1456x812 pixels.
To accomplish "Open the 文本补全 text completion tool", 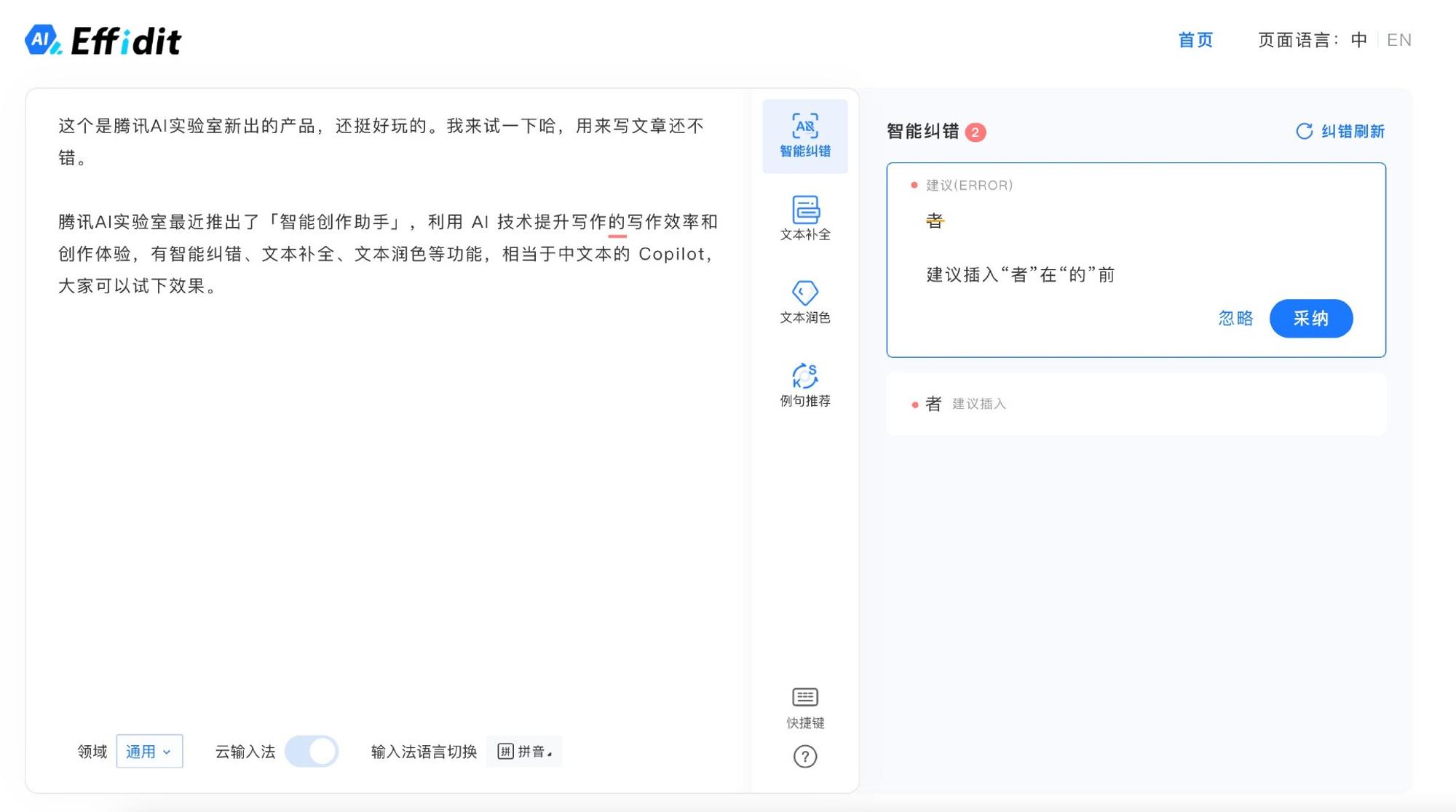I will coord(804,218).
